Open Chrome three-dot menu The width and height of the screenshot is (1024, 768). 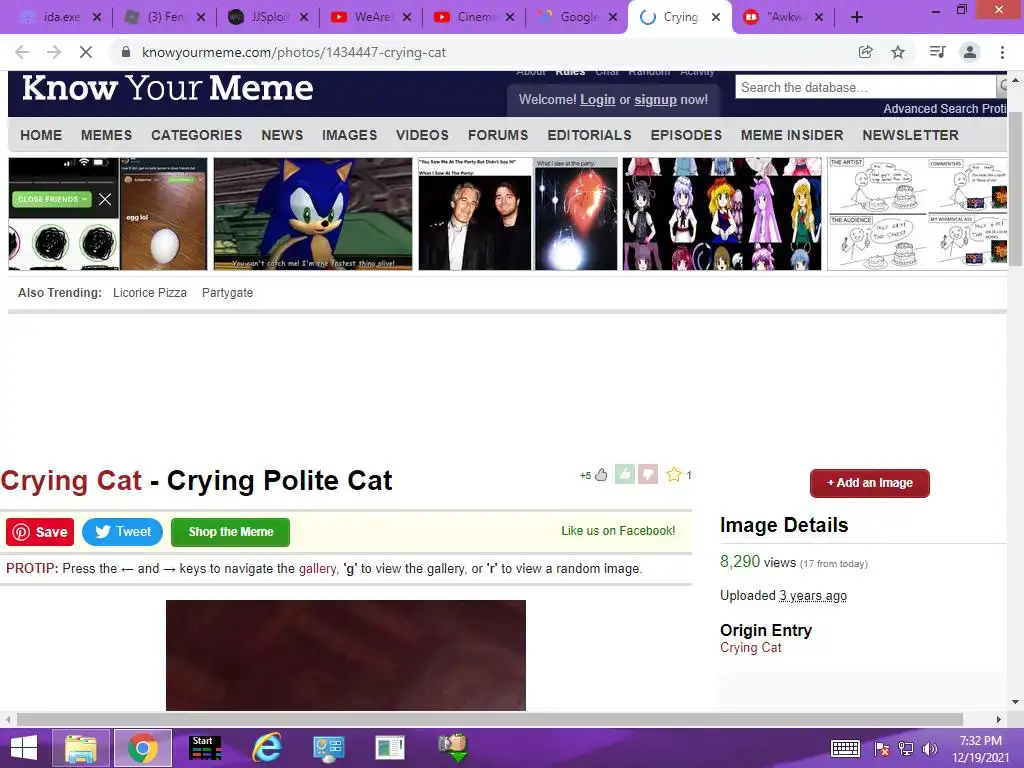(x=1002, y=52)
